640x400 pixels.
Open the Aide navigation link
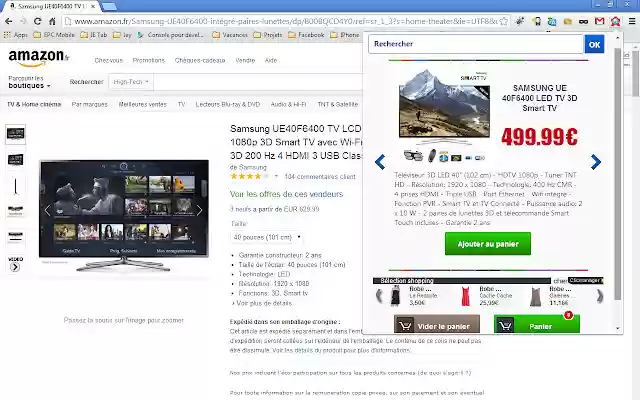point(271,60)
